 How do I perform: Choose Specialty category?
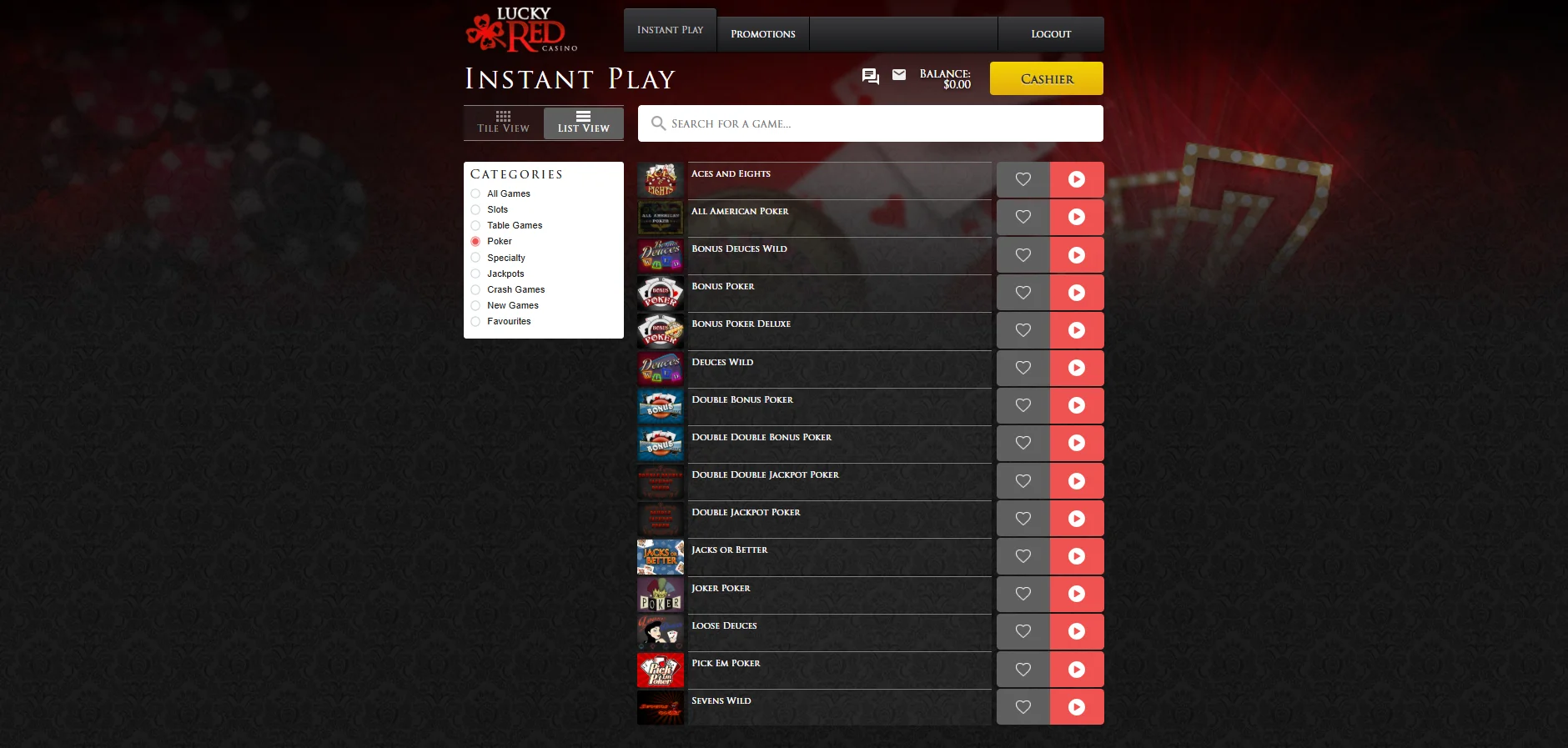click(x=475, y=258)
